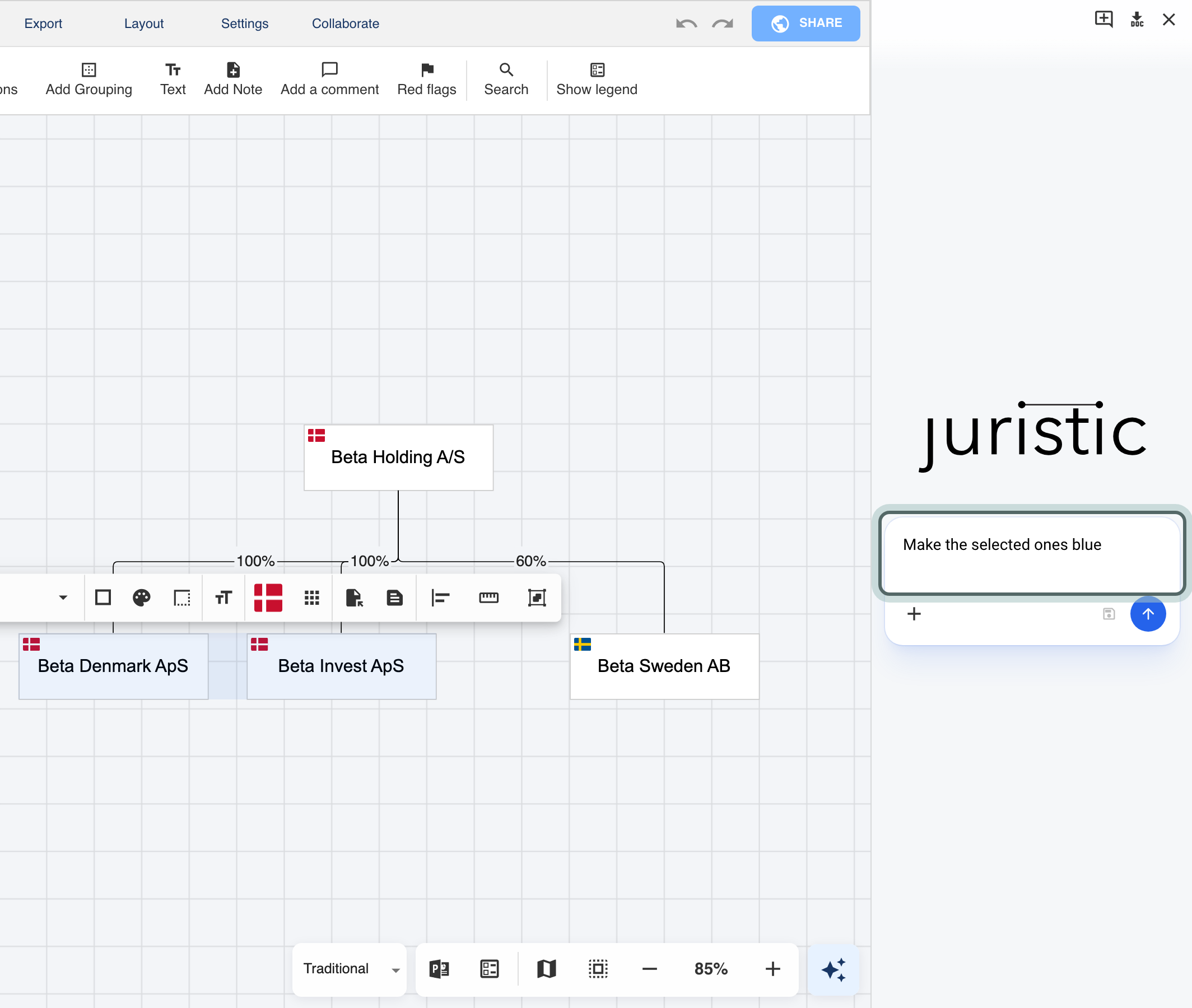Zoom out with the minus button
This screenshot has width=1192, height=1008.
(650, 969)
